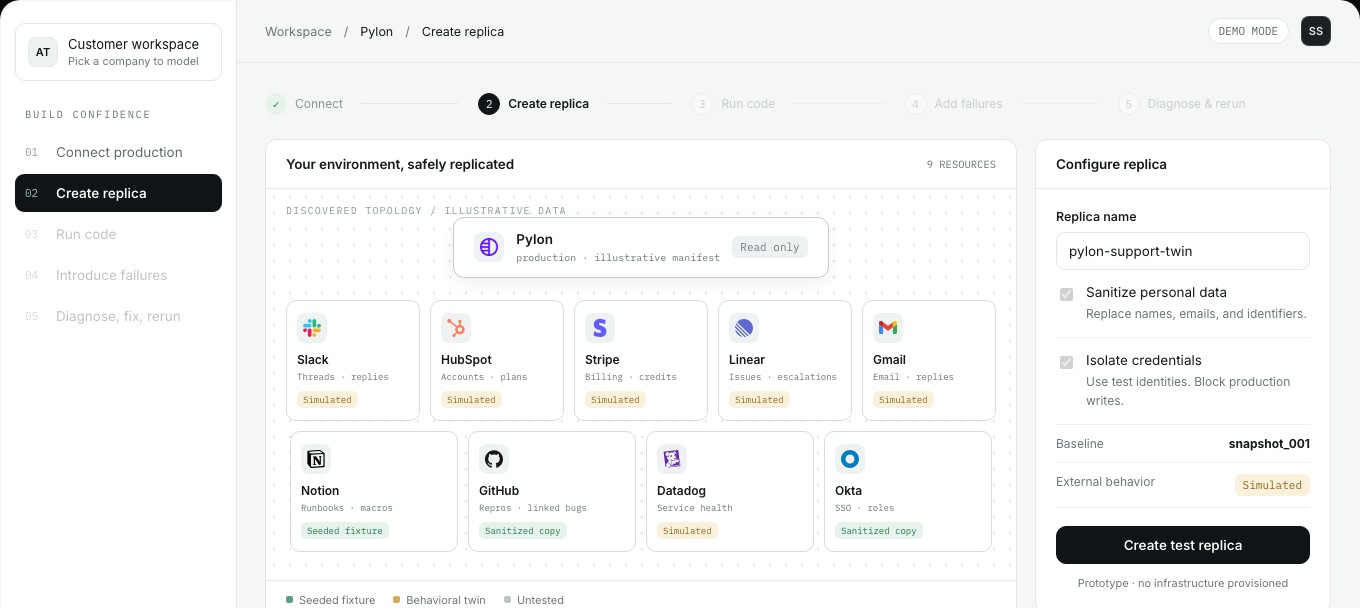Click the Seeded fixture legend entry

(331, 600)
